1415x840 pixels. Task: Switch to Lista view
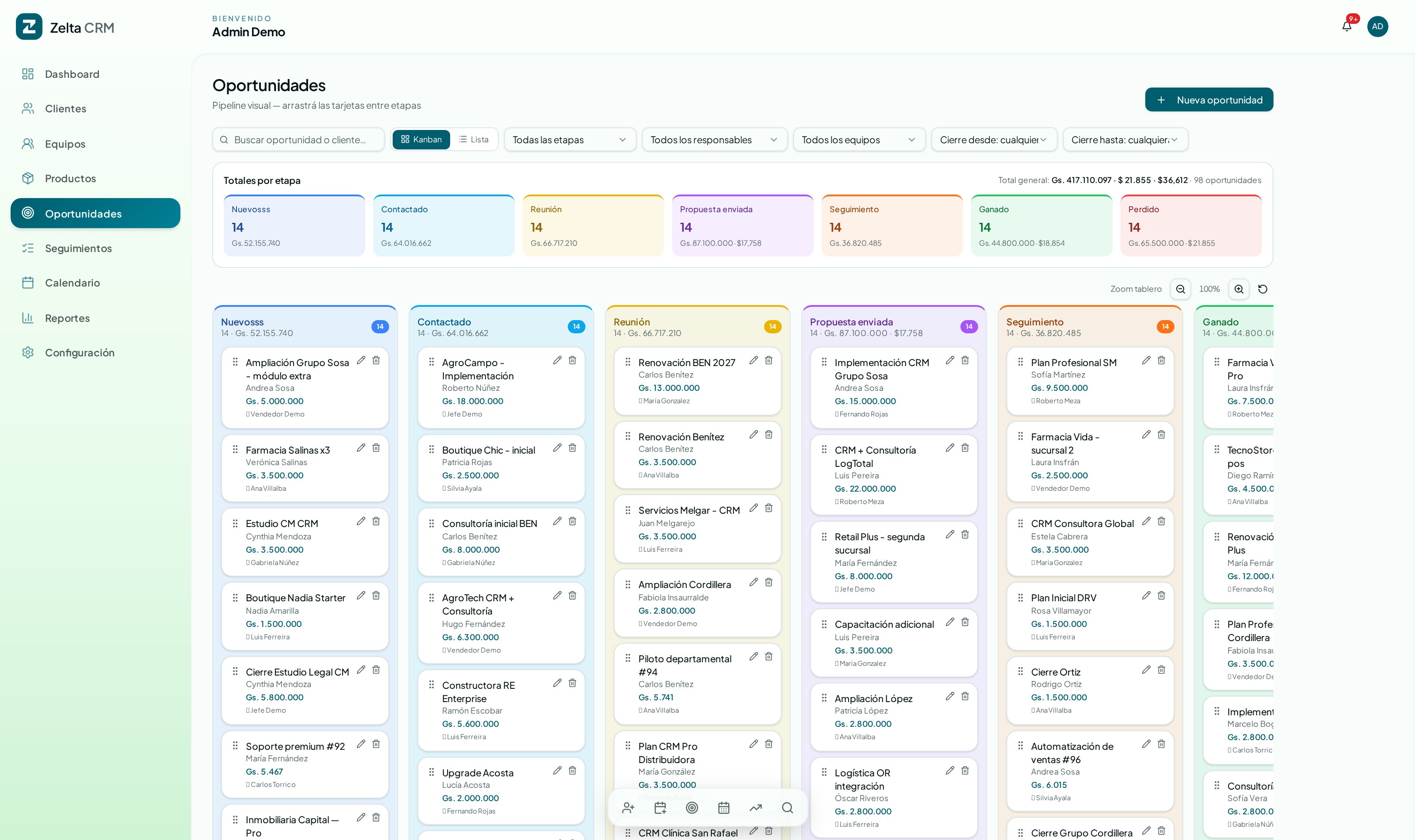(x=473, y=139)
